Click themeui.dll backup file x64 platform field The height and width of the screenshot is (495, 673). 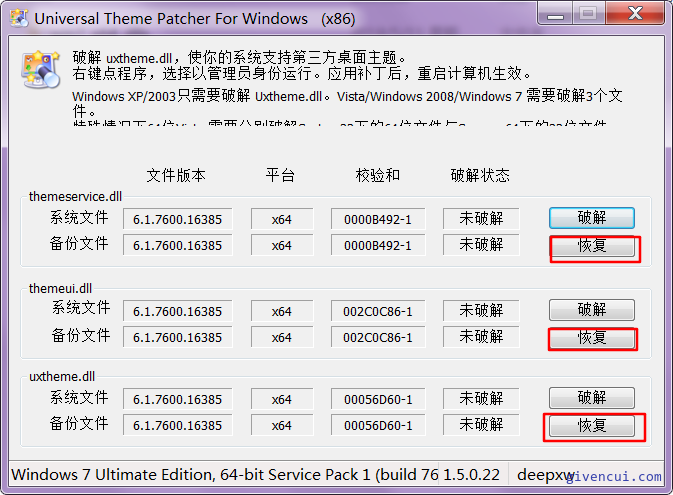click(282, 337)
